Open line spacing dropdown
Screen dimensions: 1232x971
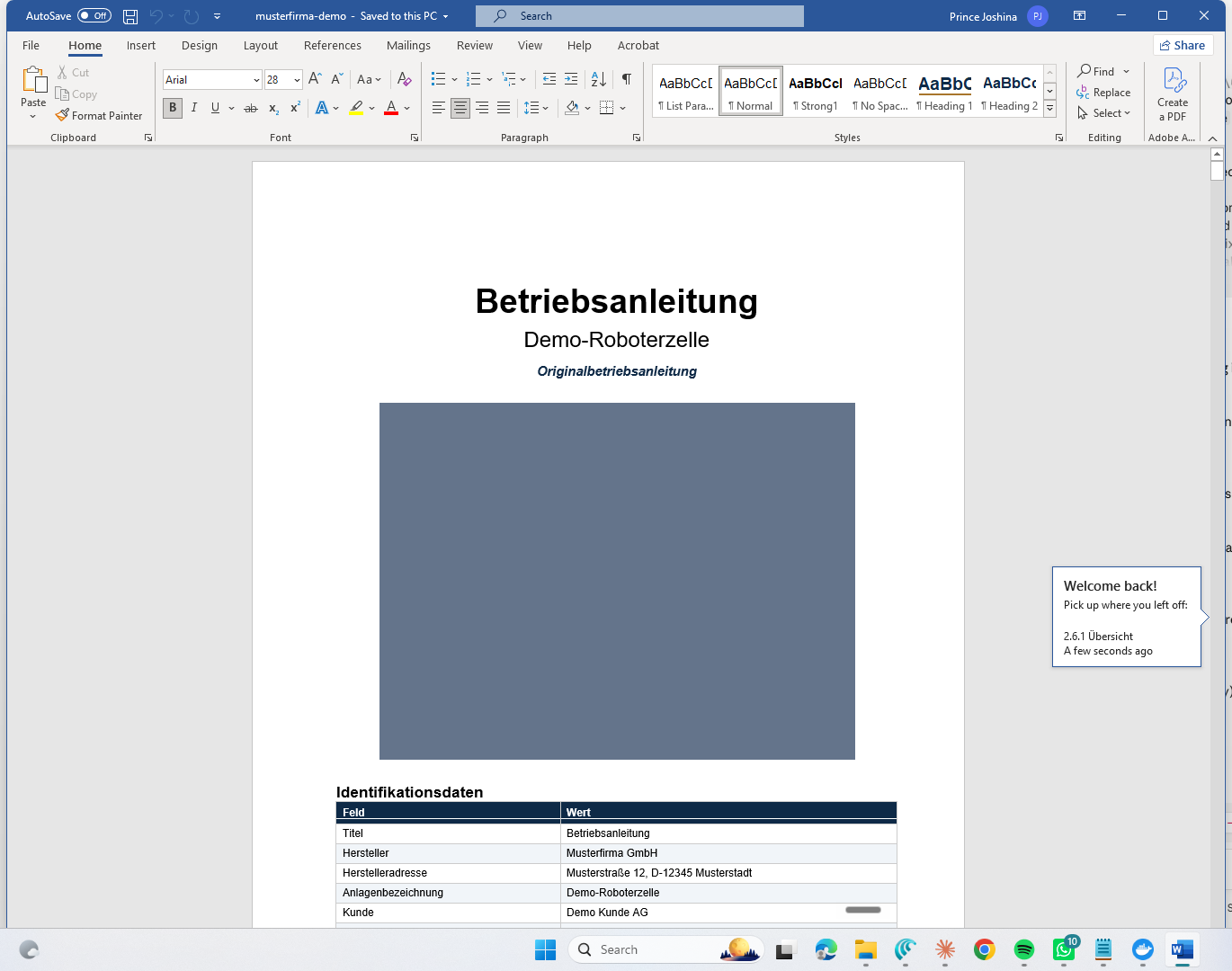click(x=537, y=108)
